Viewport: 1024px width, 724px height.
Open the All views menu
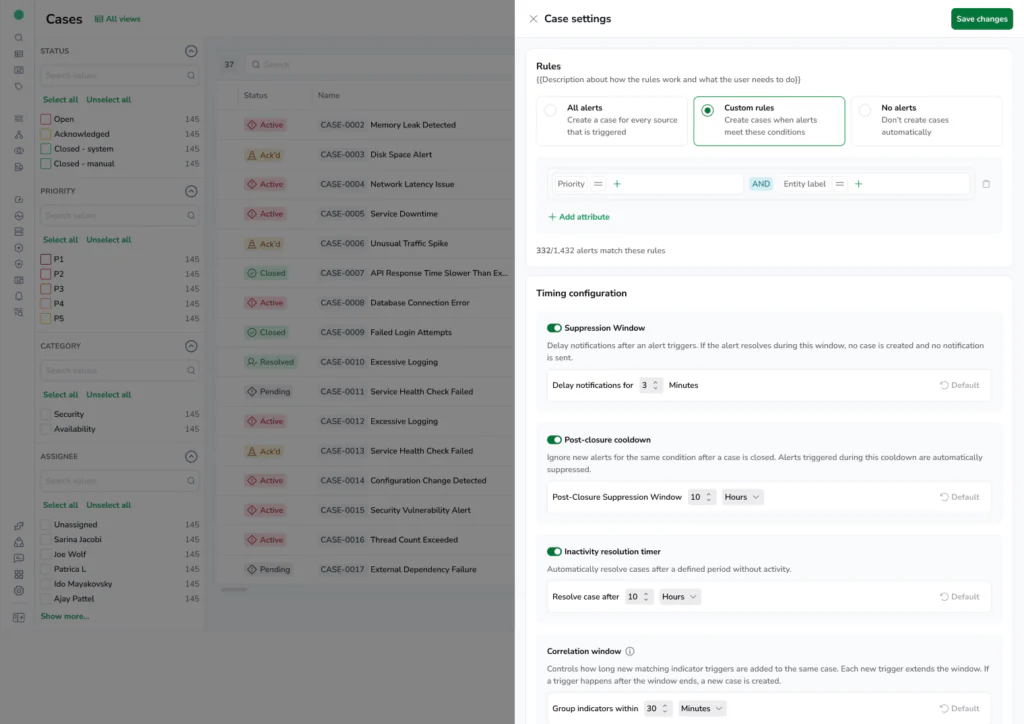(118, 19)
